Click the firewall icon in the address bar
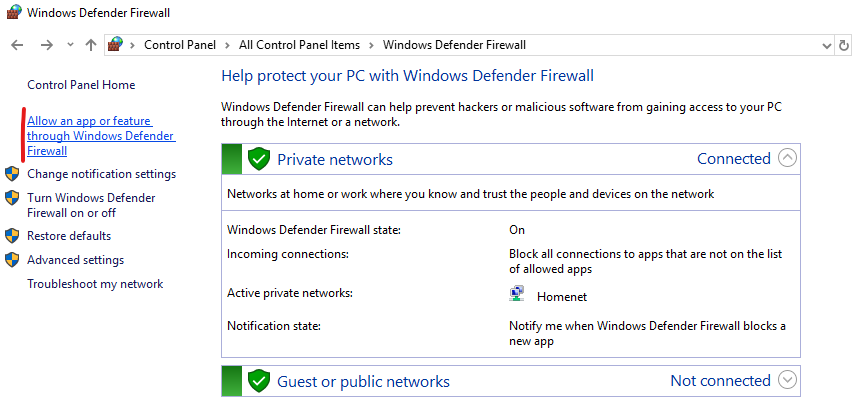 [116, 45]
